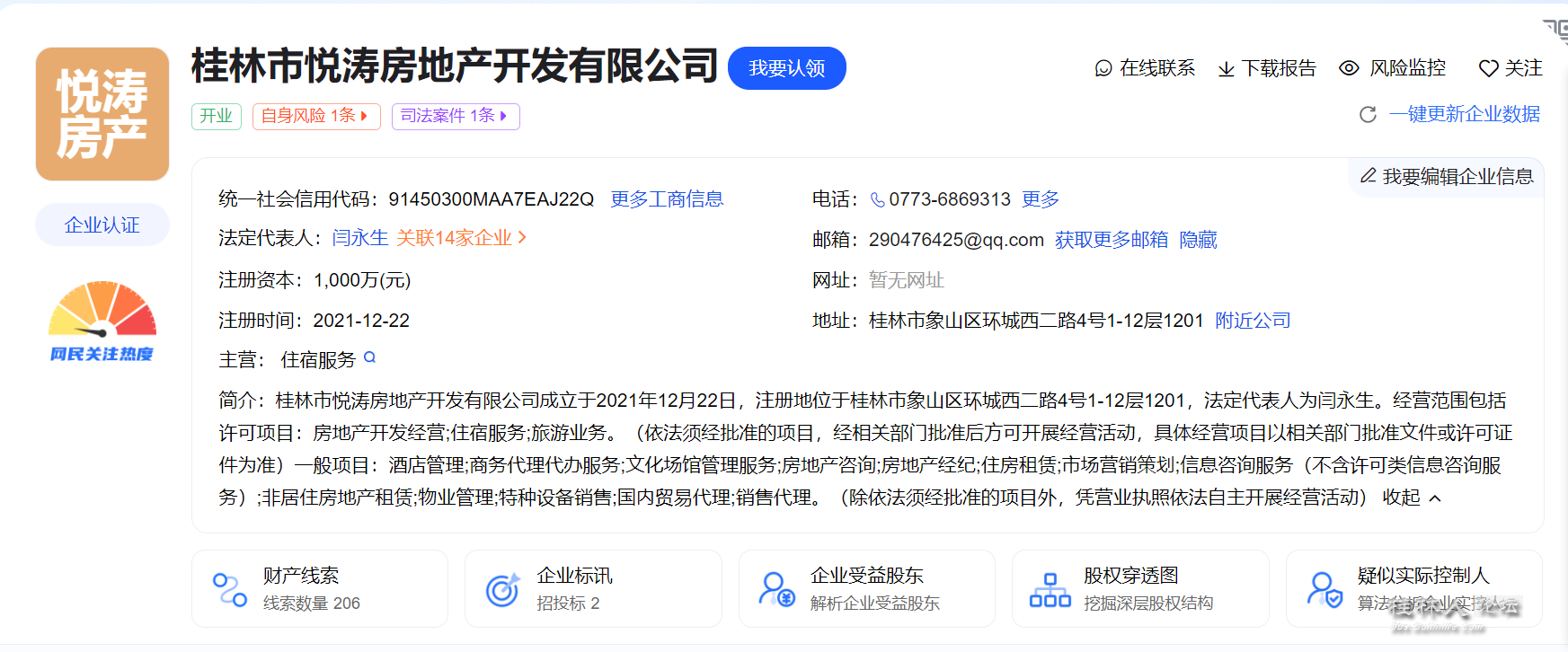The image size is (1568, 652).
Task: Click the 企业认证 certification button
Action: (102, 225)
